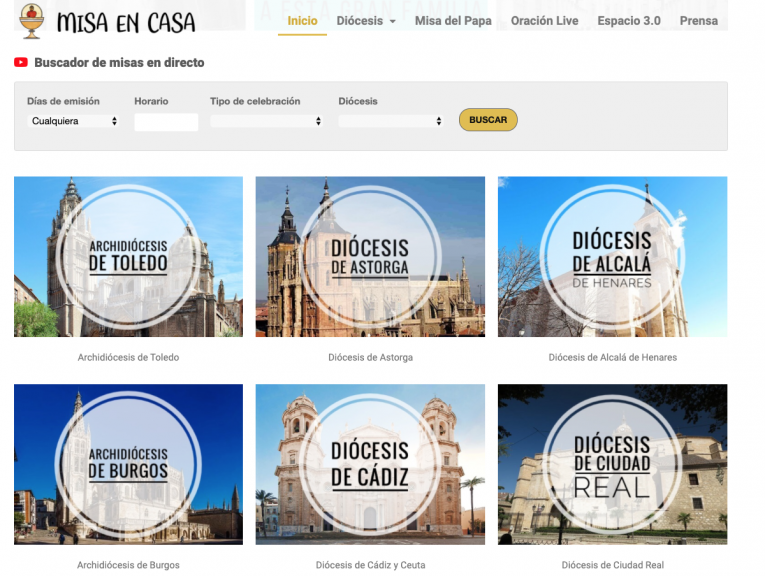Click the MISA EN CASA site title
Screen dimensions: 765x576
click(126, 22)
